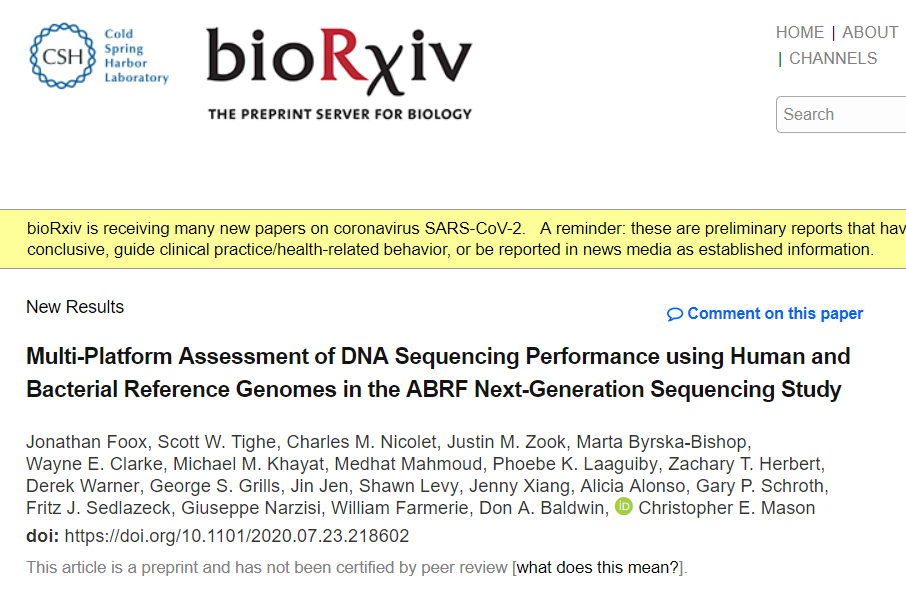Open Comment on this paper link
906x594 pixels.
point(775,314)
